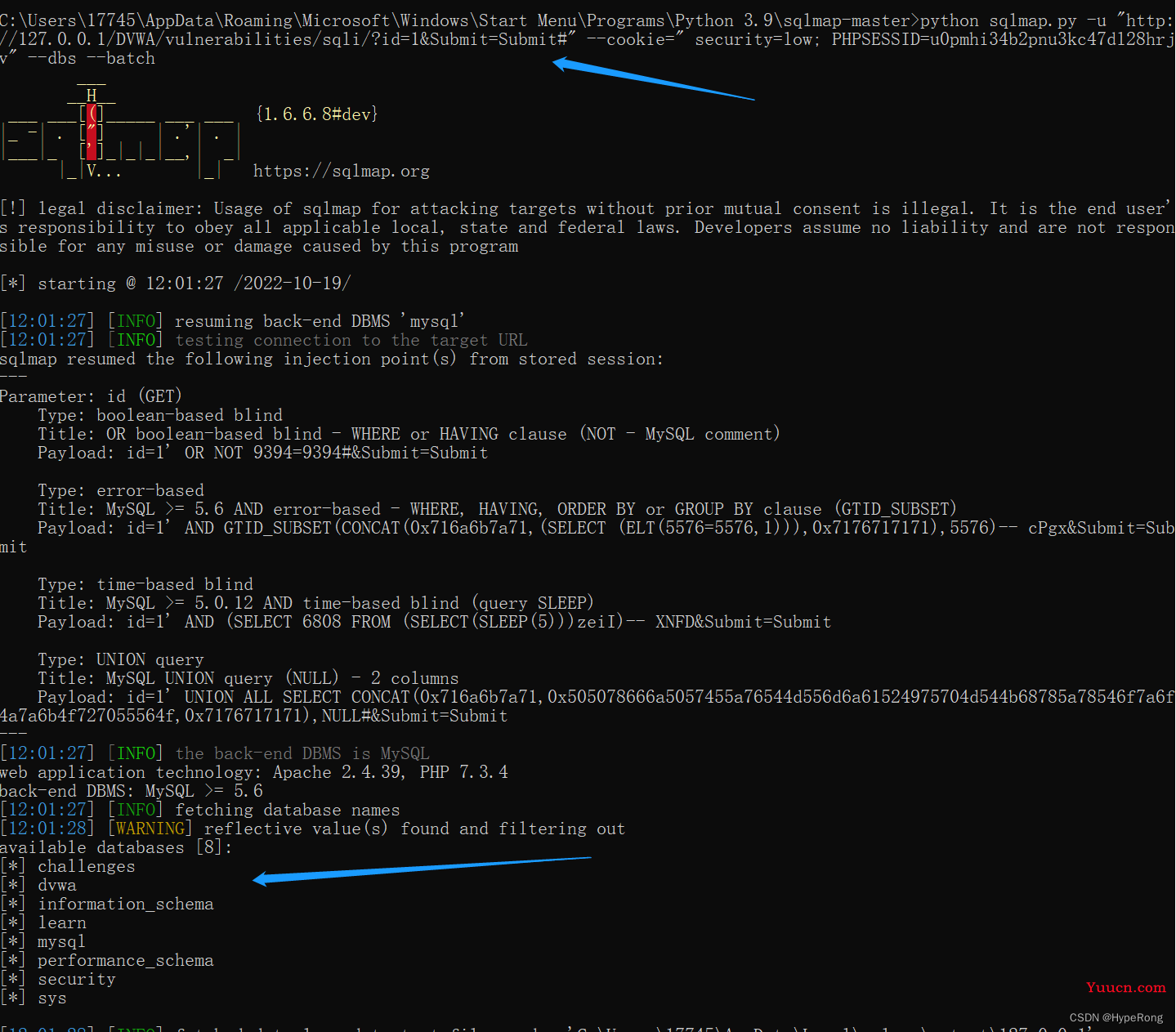Viewport: 1176px width, 1032px height.
Task: Click the '[!] legal disclaimer' line
Action: tap(588, 227)
